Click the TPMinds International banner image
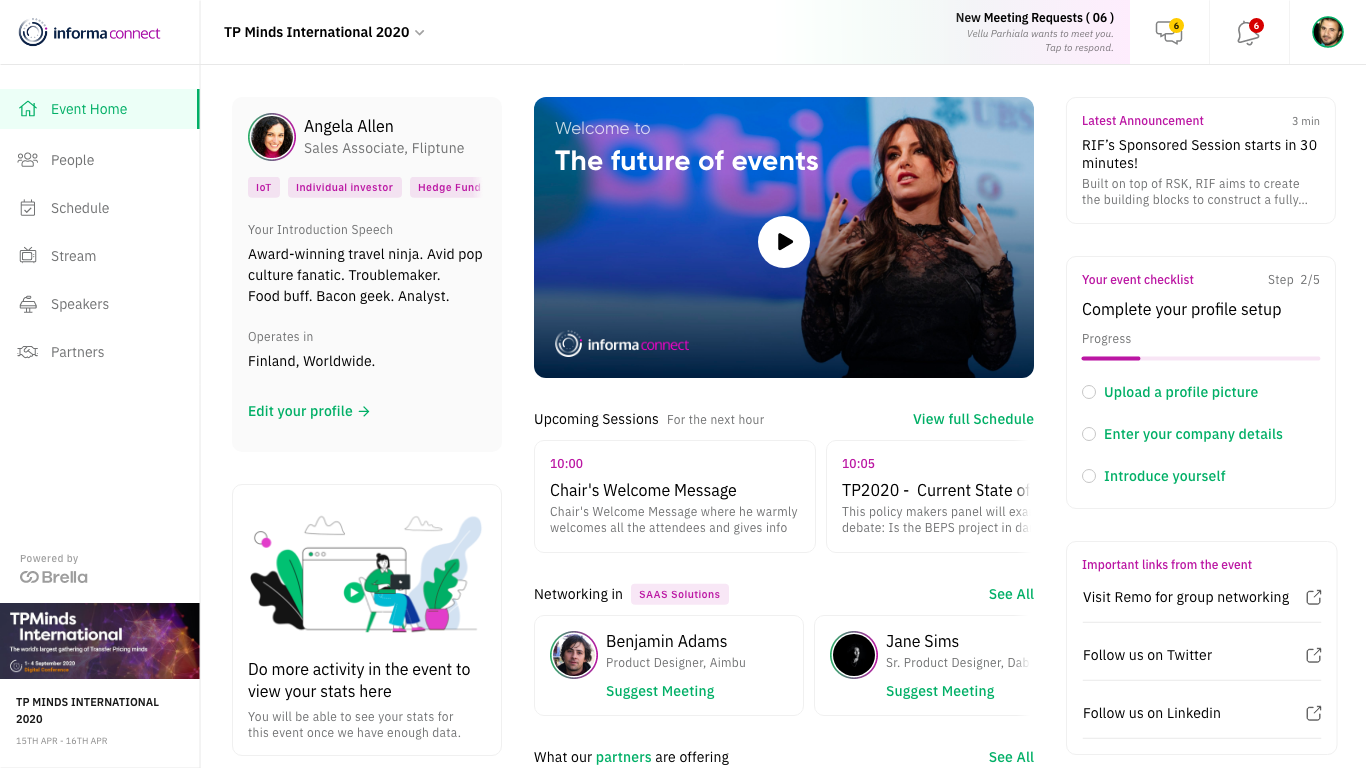Screen dimensions: 1366x768 (x=100, y=641)
